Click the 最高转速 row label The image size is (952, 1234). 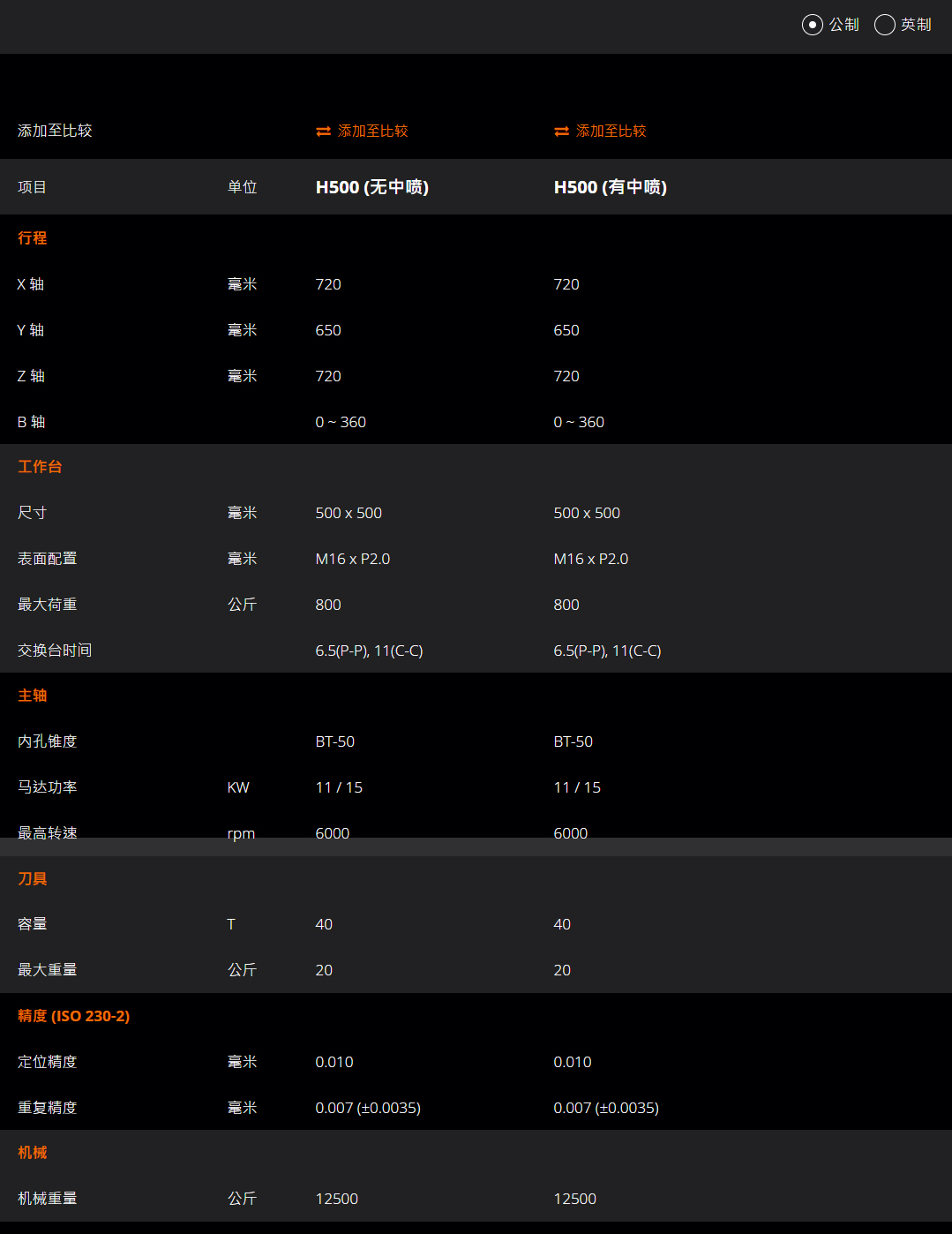tap(48, 831)
